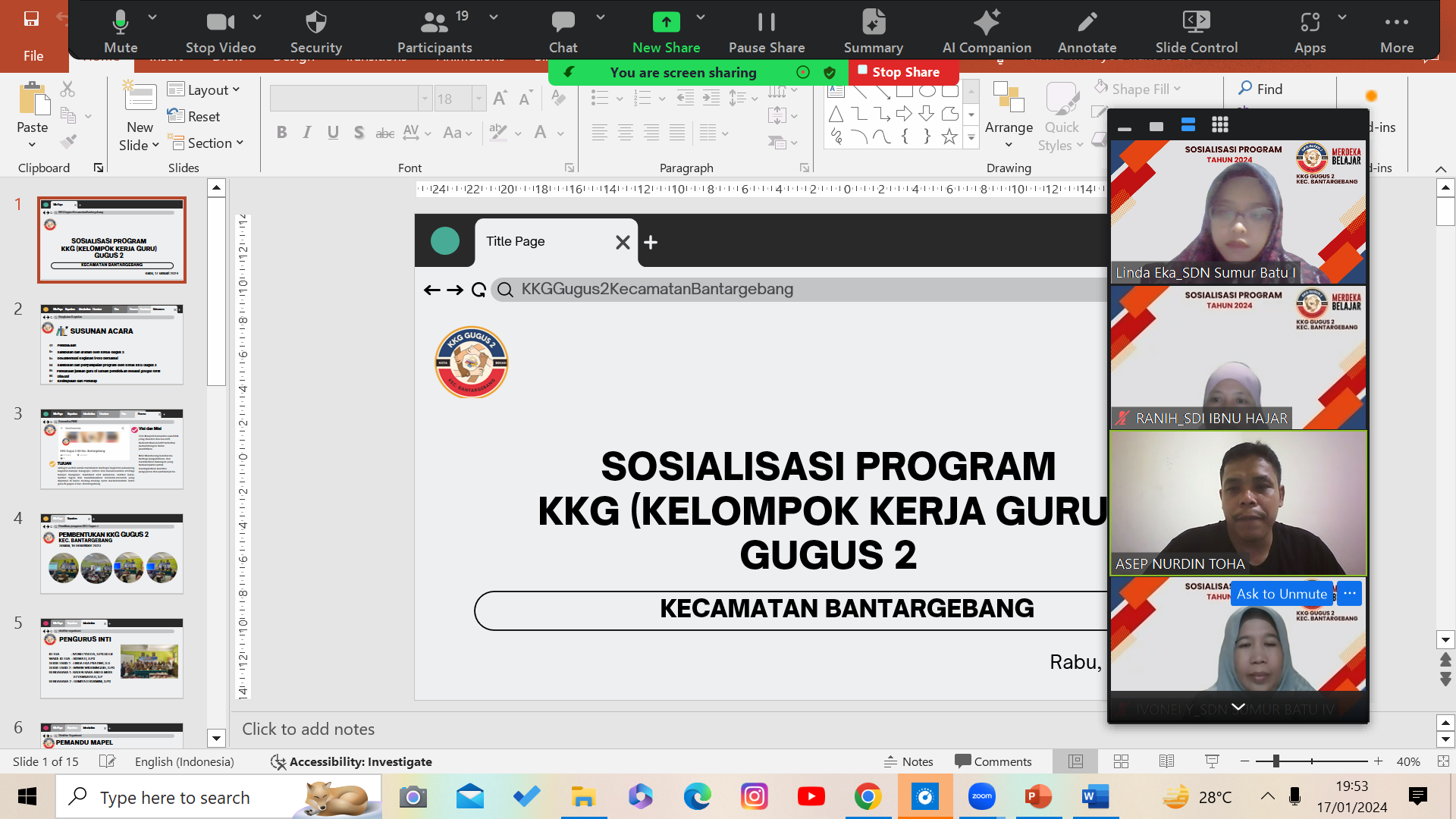Toggle underline formatting
The height and width of the screenshot is (819, 1456).
coord(332,132)
